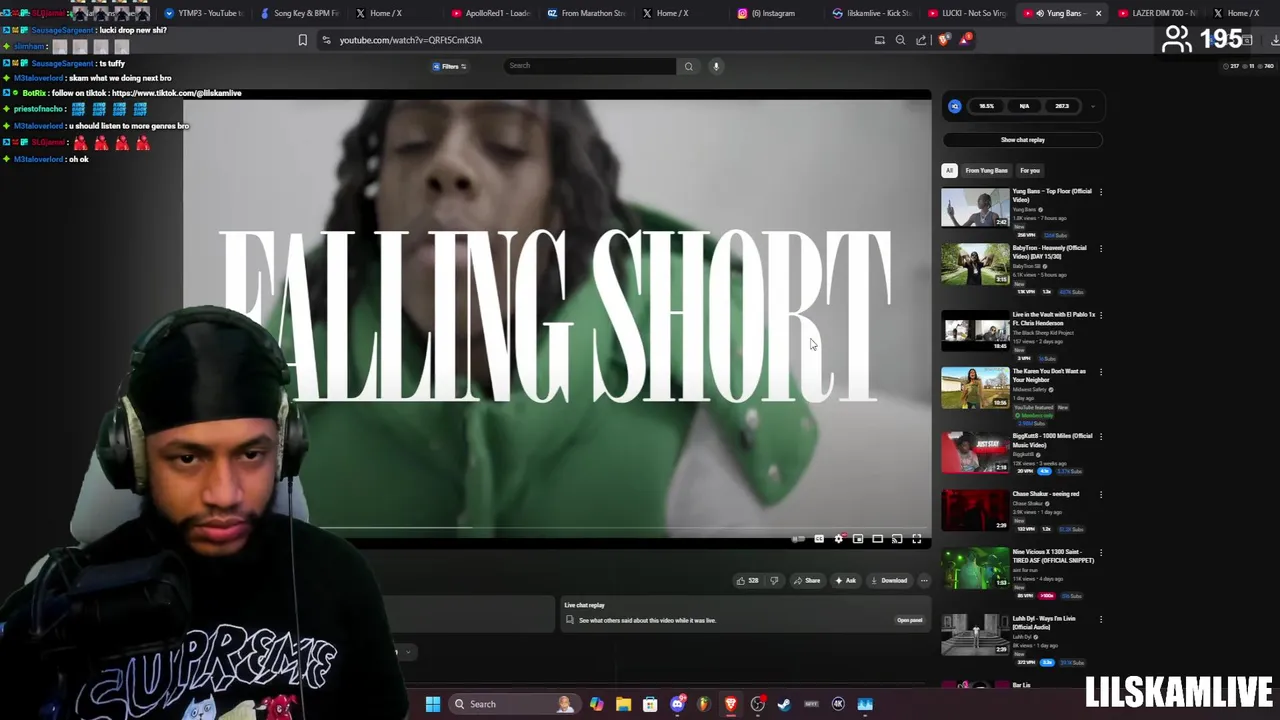Open browser zoom magnifier icon
The height and width of the screenshot is (720, 1280).
pos(900,40)
